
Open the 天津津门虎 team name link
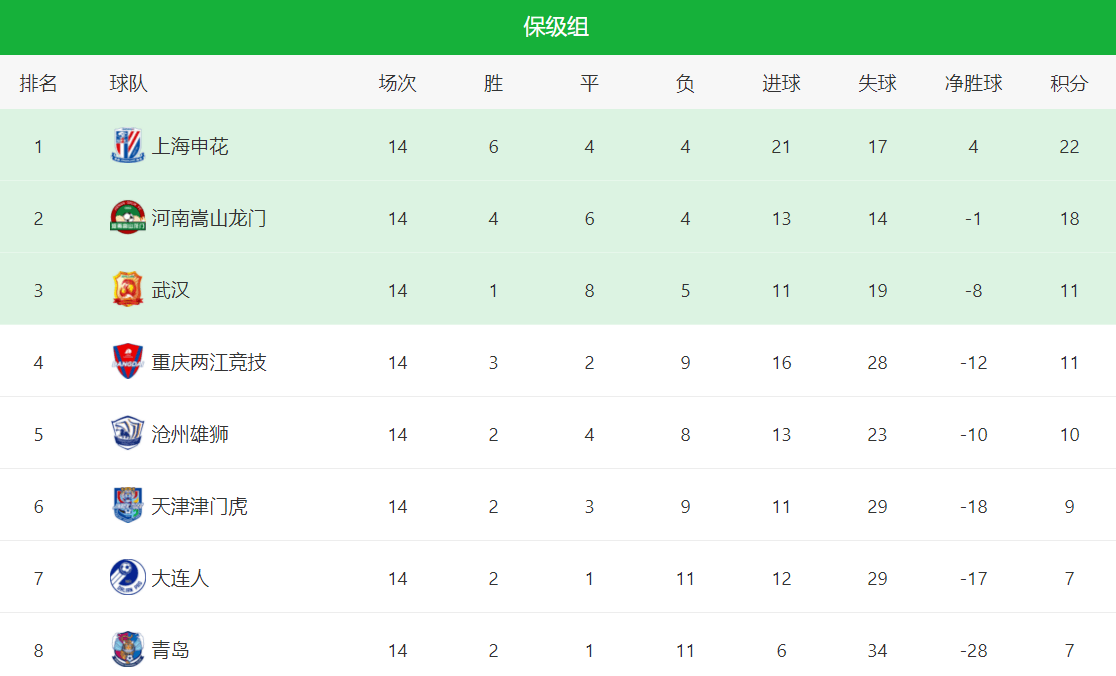tap(199, 507)
